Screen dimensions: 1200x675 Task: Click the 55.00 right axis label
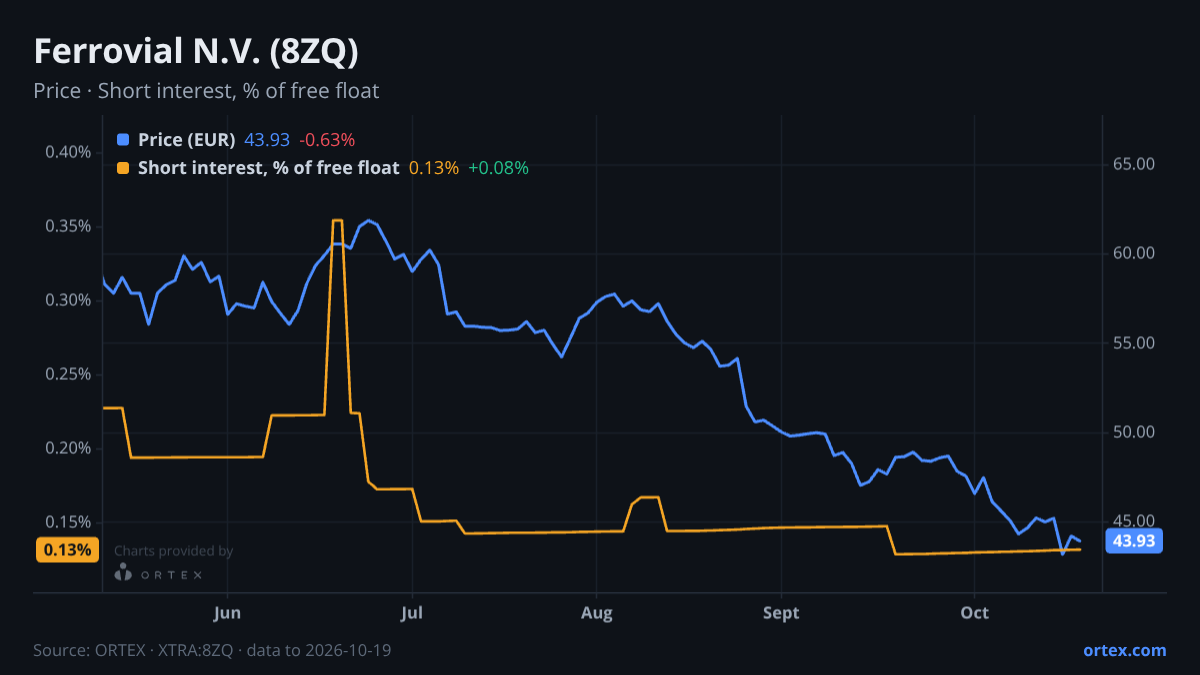1134,343
